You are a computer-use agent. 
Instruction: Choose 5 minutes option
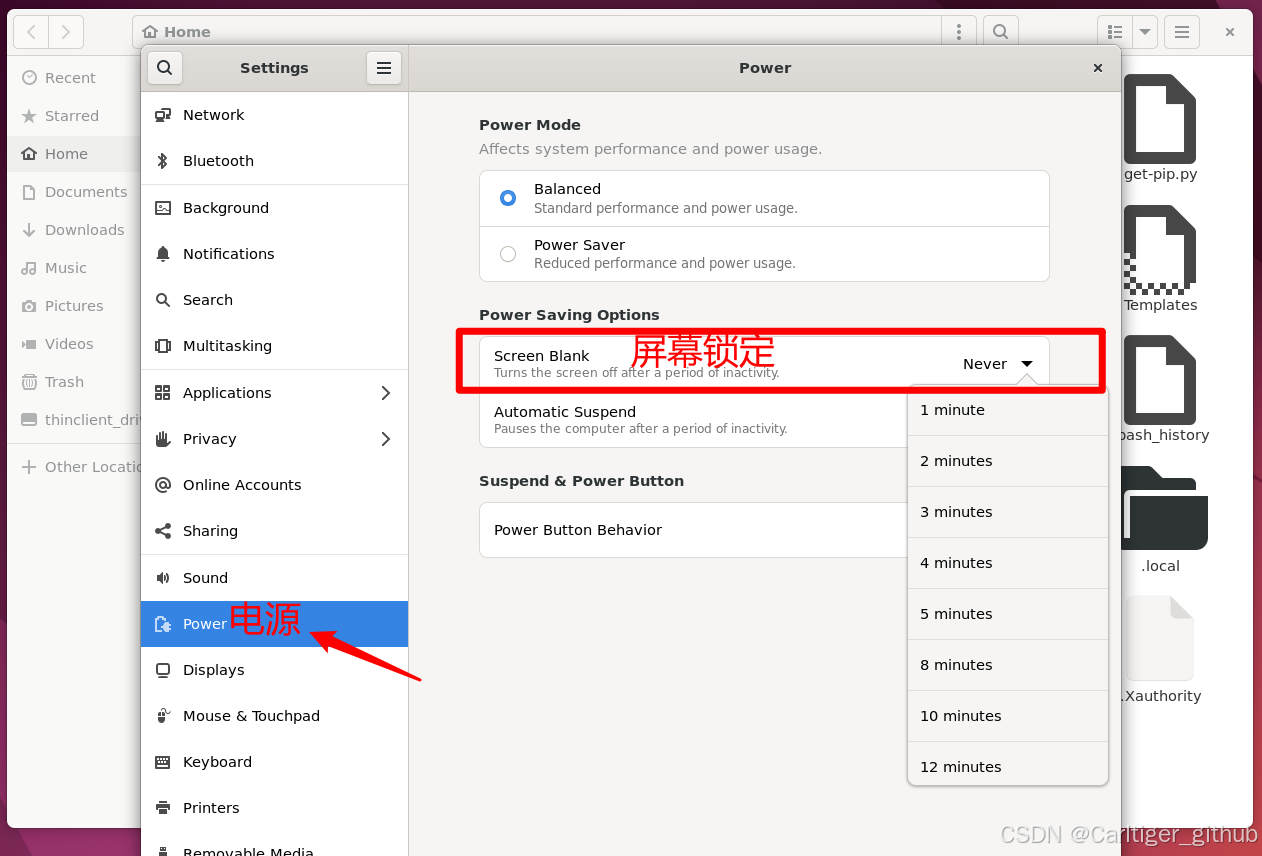(1008, 614)
